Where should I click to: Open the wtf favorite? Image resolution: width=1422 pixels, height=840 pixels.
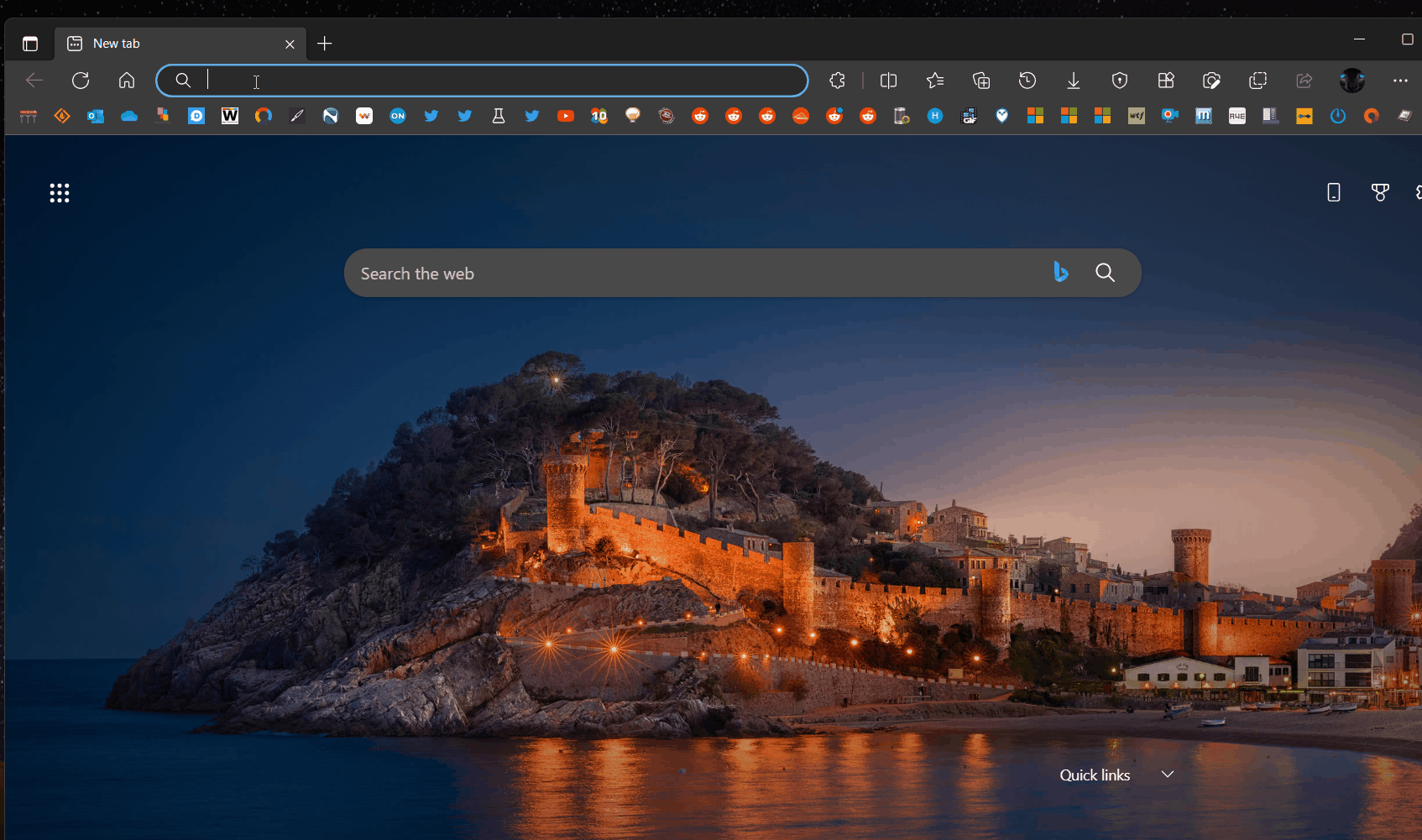coord(1137,116)
